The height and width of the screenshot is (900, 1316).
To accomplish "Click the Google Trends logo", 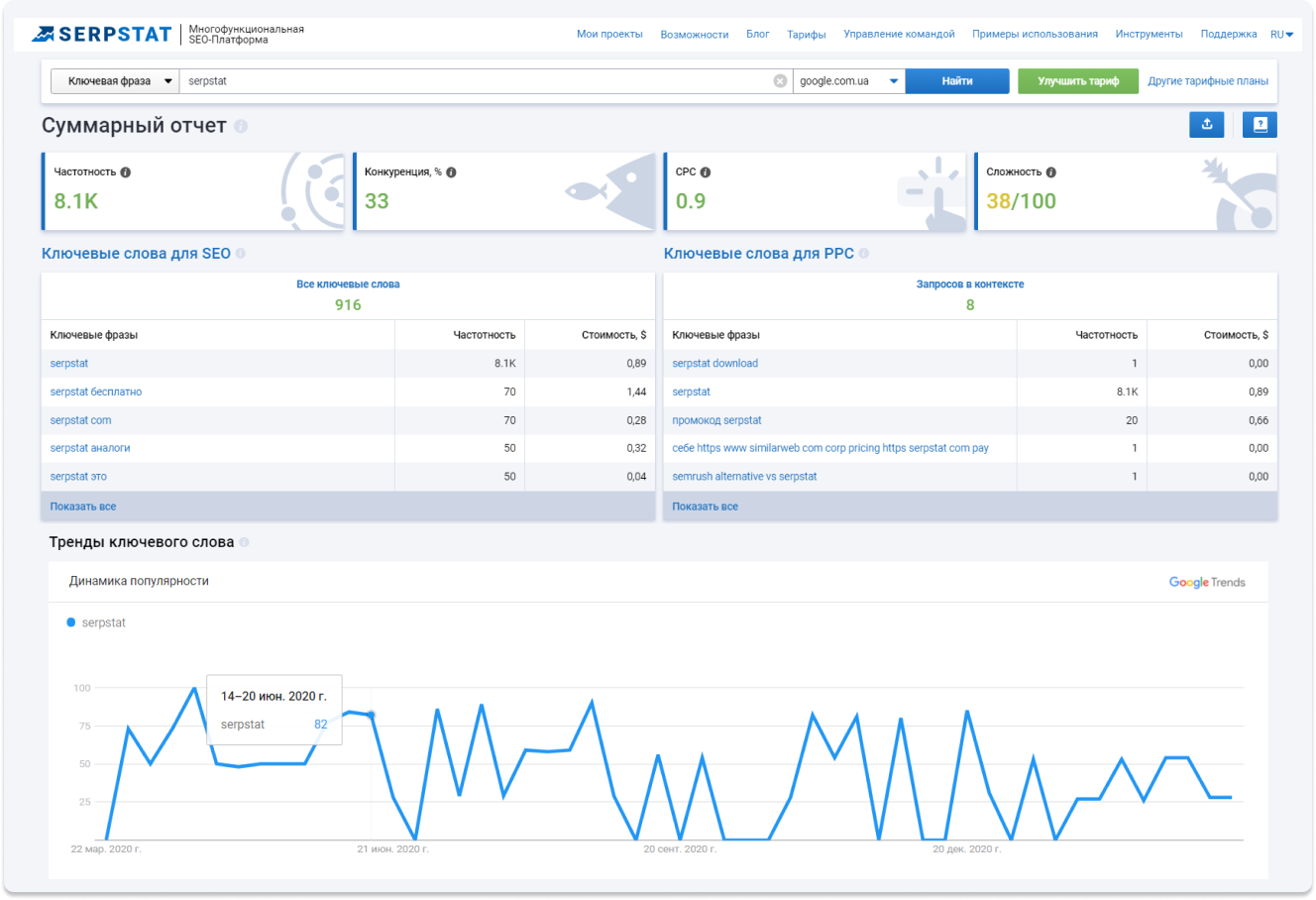I will [1207, 582].
